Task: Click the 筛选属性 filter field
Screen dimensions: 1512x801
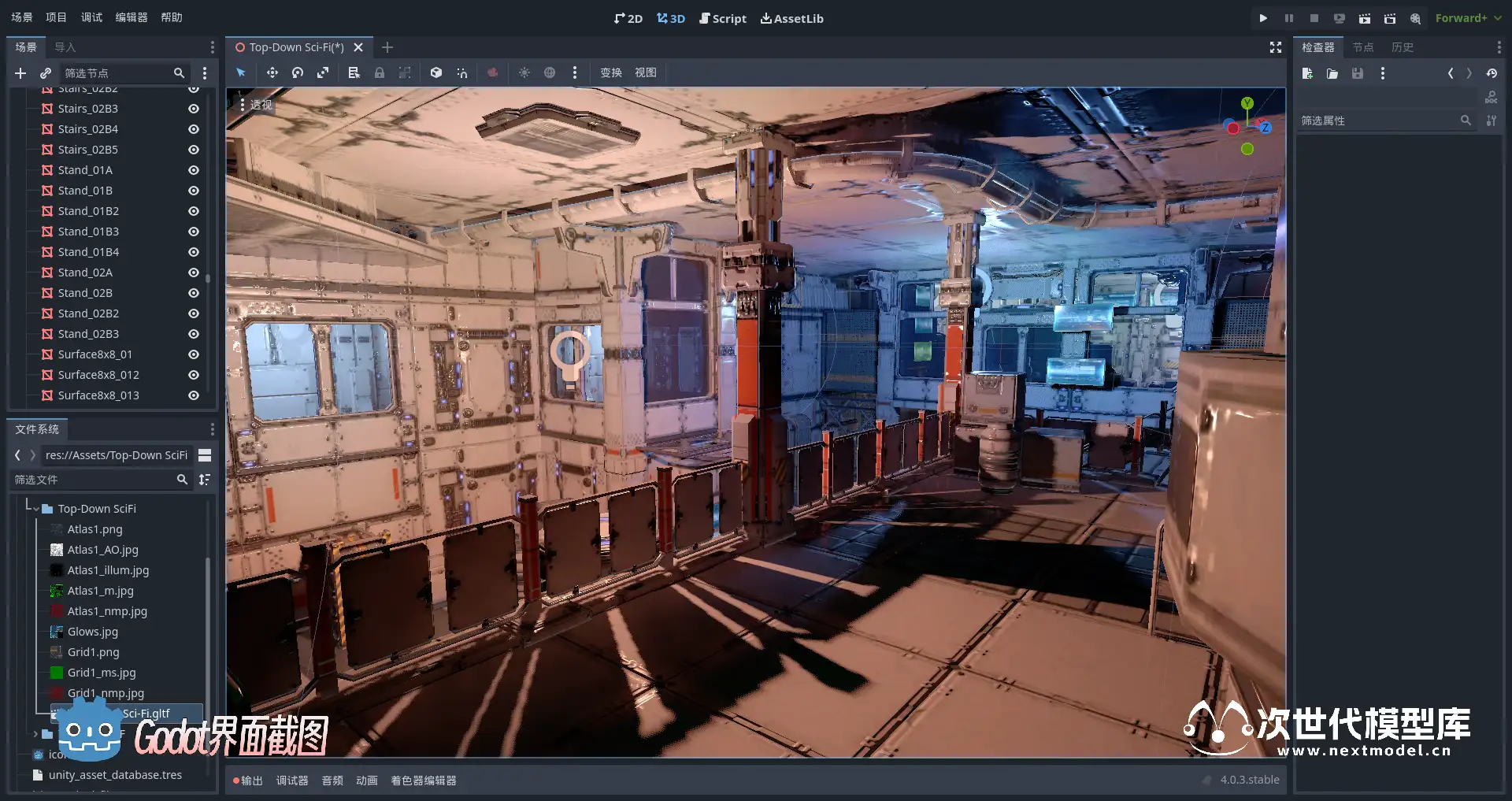Action: click(1378, 121)
